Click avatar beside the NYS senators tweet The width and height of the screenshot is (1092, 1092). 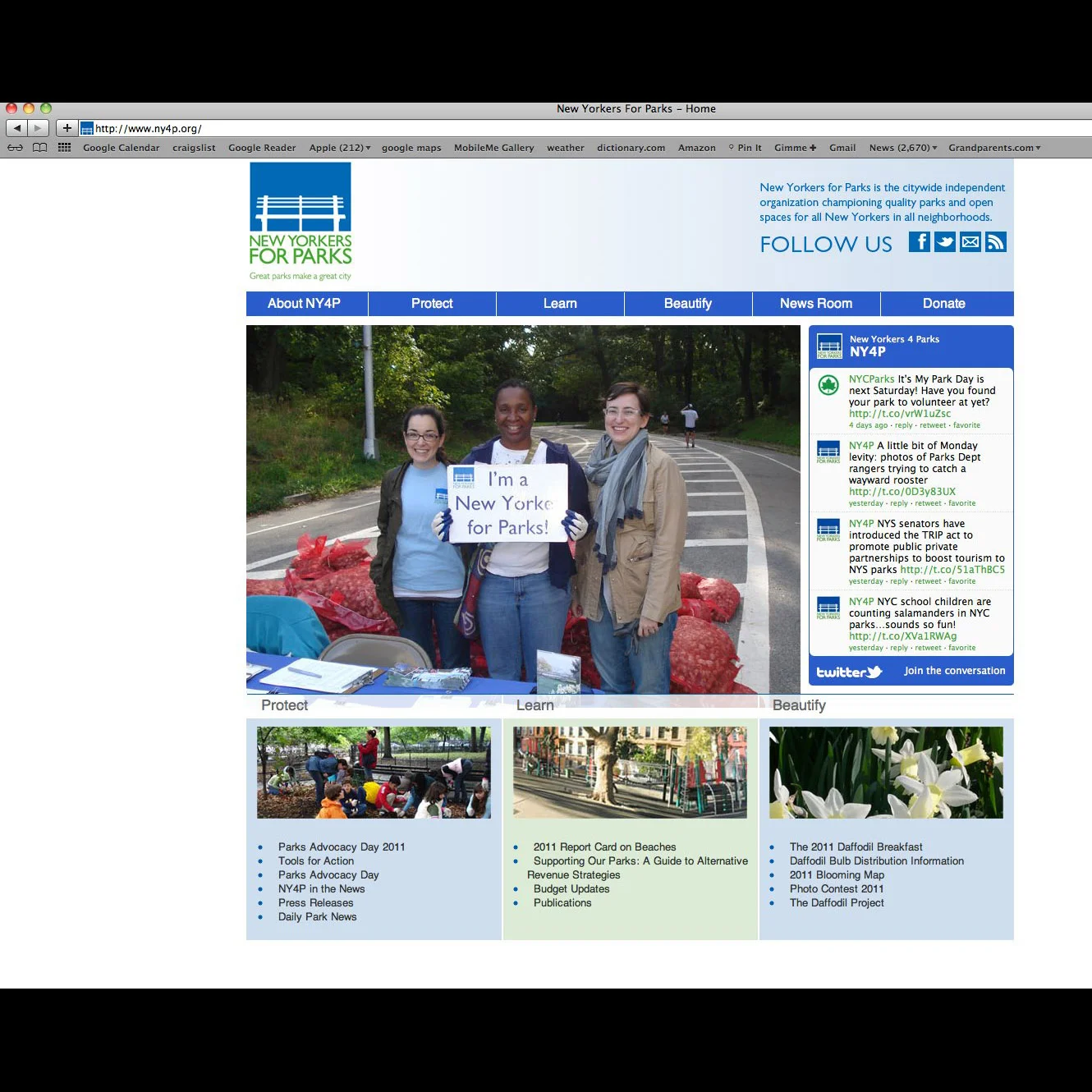(828, 530)
